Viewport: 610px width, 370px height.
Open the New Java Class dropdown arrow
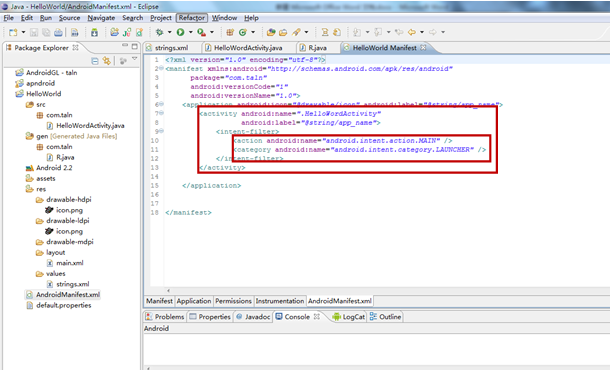coord(253,32)
